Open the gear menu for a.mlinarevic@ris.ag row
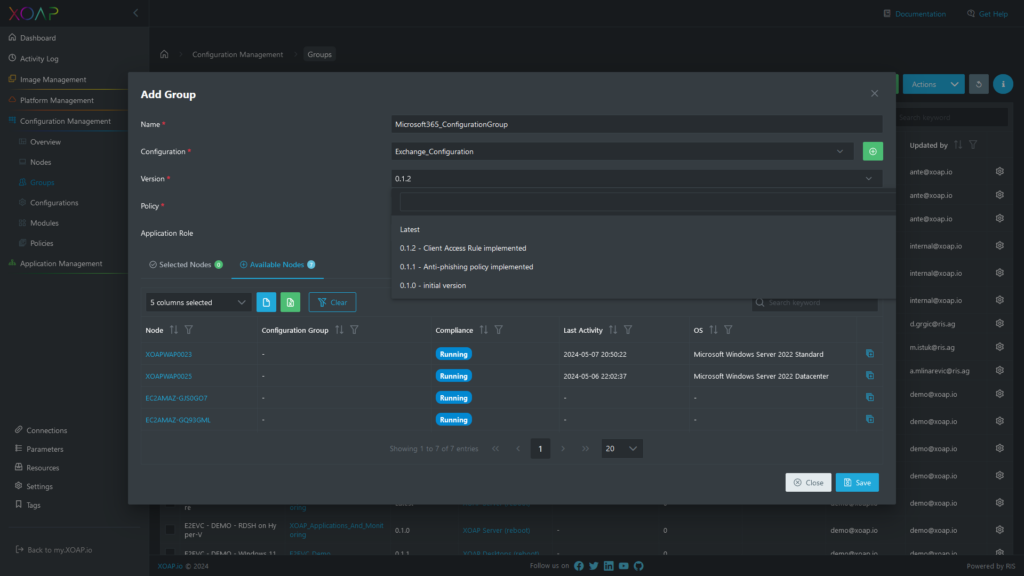The image size is (1024, 576). (1000, 370)
